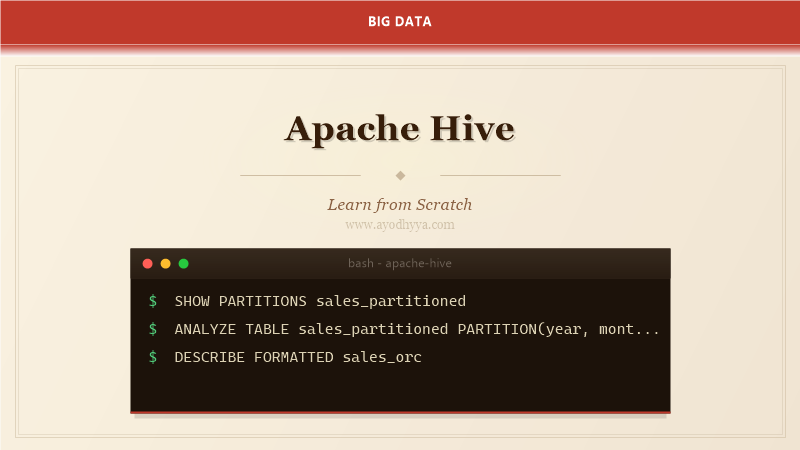Click the dollar prompt before ANALYZE TABLE
The image size is (800, 450).
[x=153, y=329]
